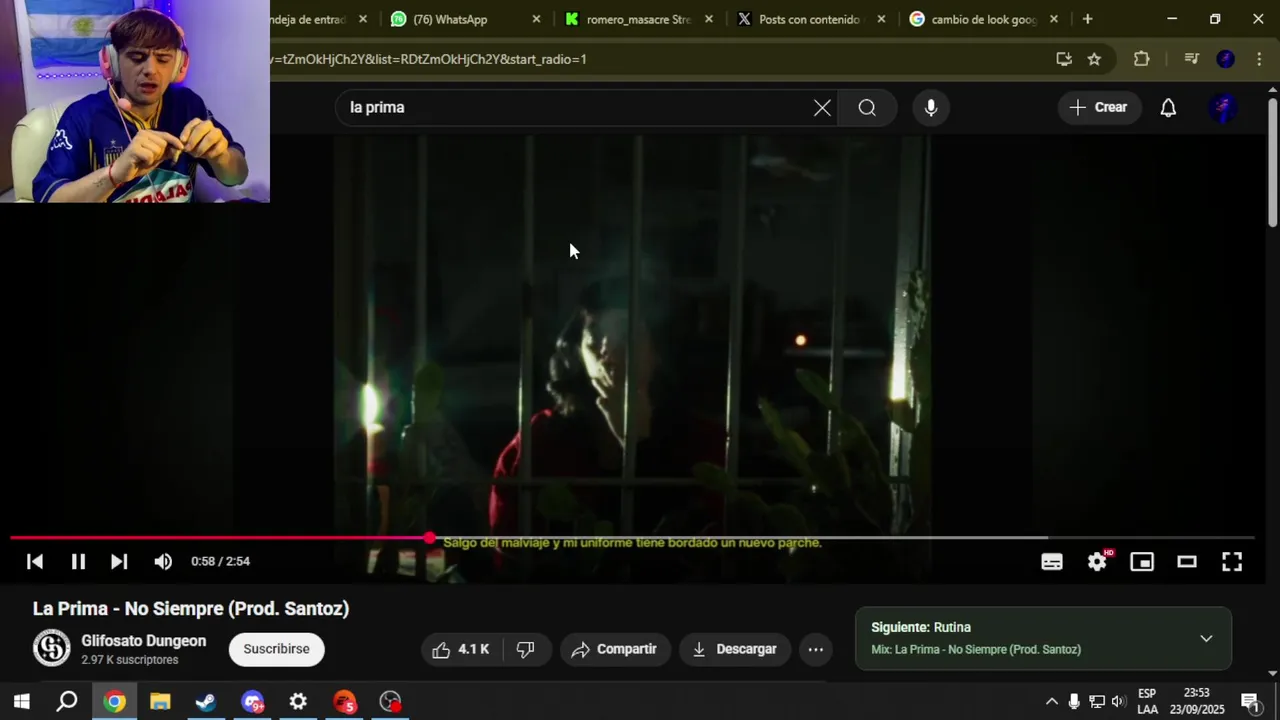This screenshot has height=720, width=1280.
Task: Pause the playing video
Action: click(78, 562)
